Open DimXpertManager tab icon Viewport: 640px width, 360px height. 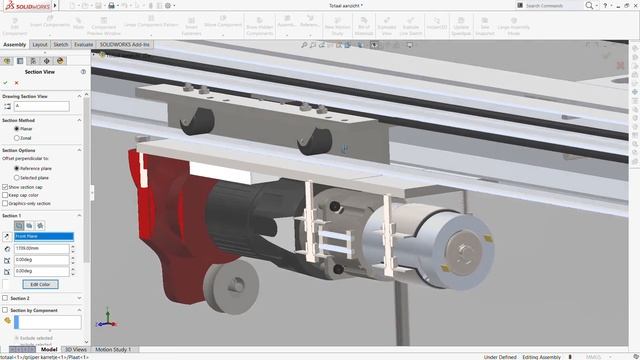tap(47, 61)
